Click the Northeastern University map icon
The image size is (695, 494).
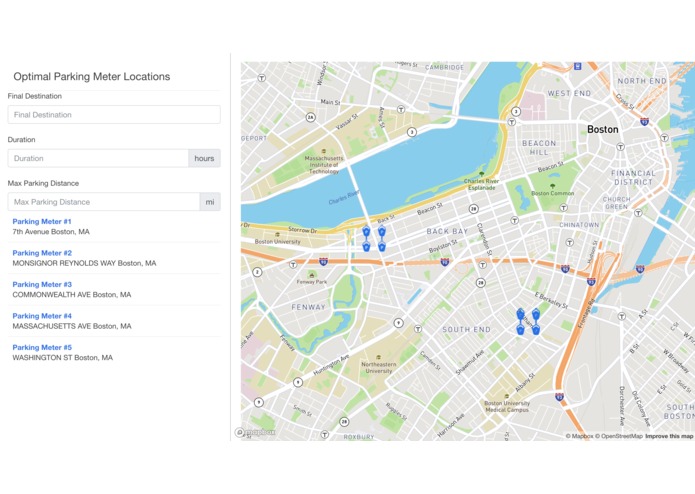(x=378, y=357)
